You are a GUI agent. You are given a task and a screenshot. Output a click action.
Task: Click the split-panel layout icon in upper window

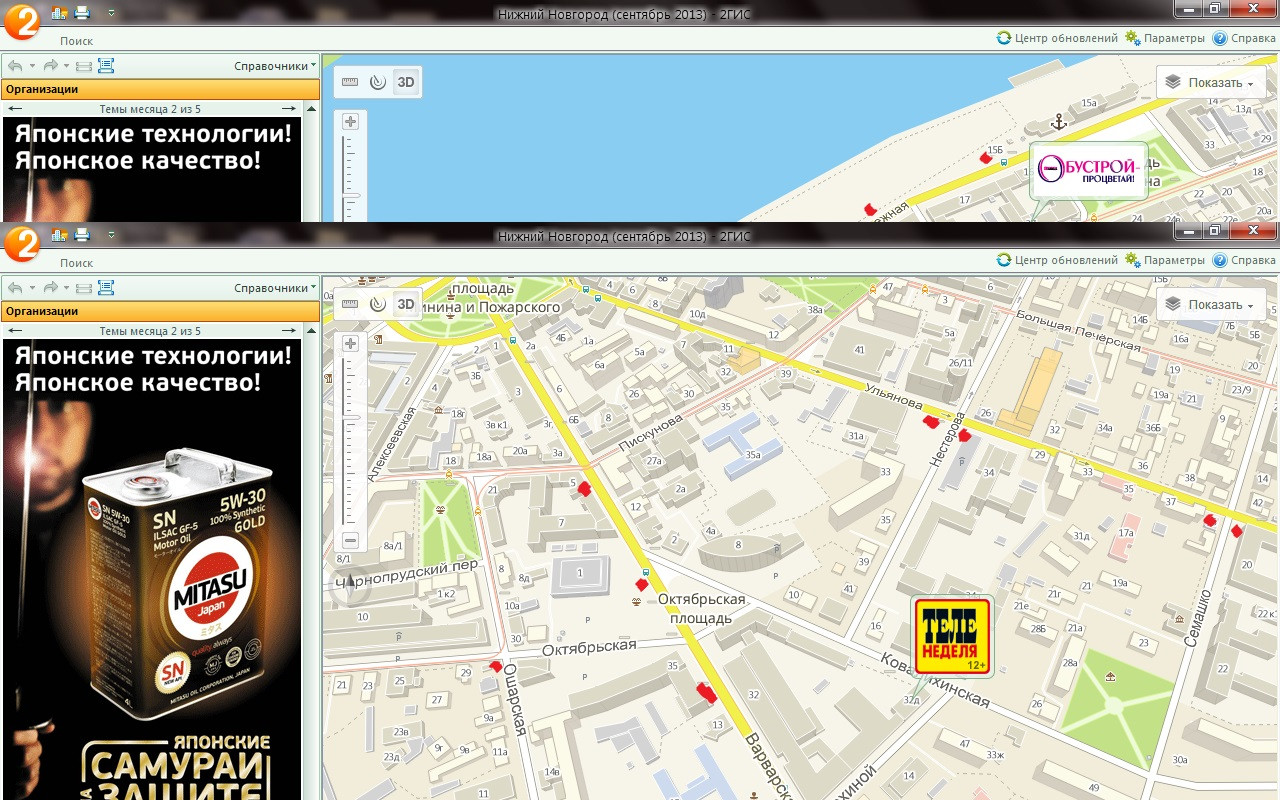tap(84, 66)
